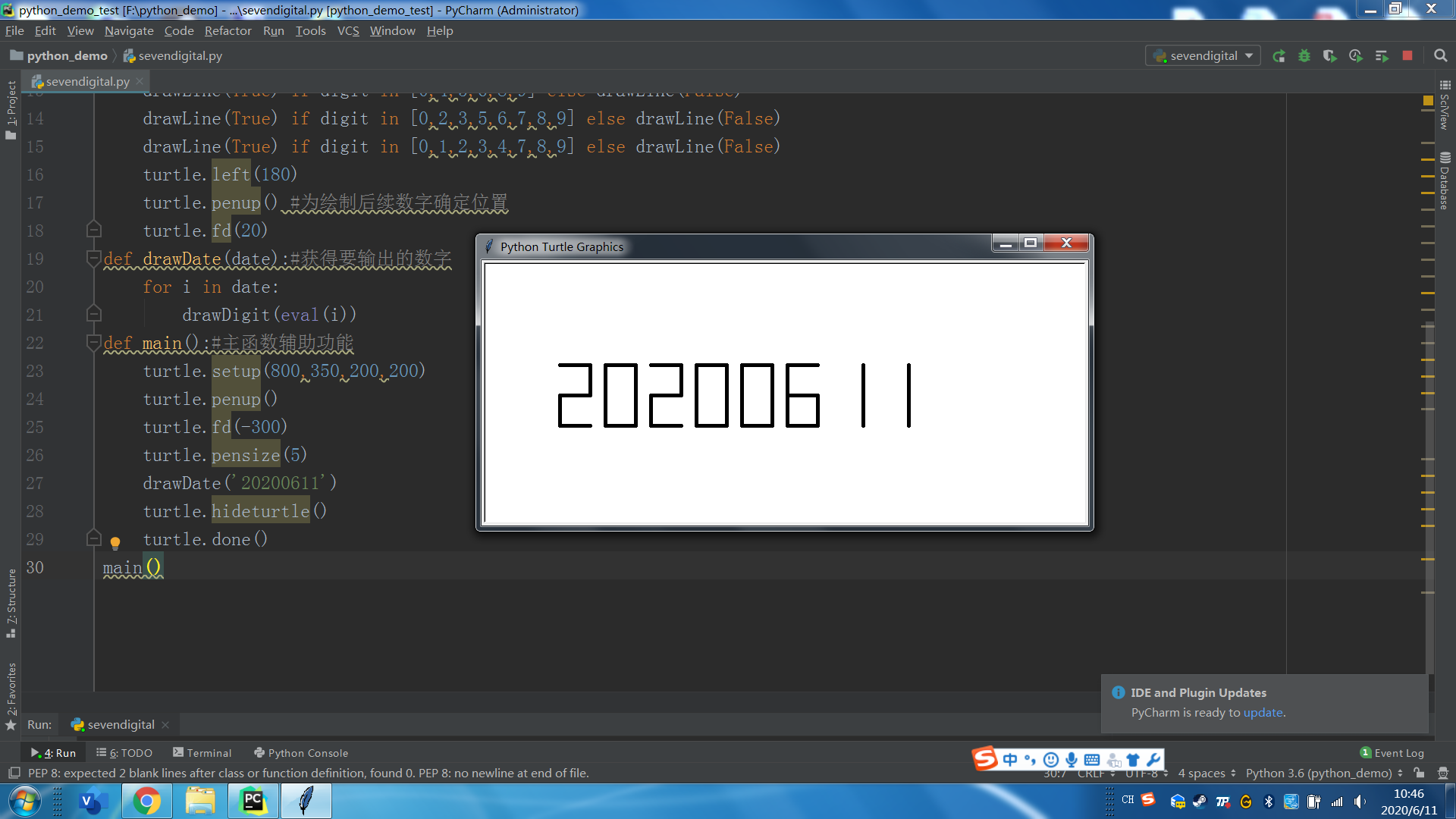Open Search Everywhere magnifier

[x=1441, y=56]
